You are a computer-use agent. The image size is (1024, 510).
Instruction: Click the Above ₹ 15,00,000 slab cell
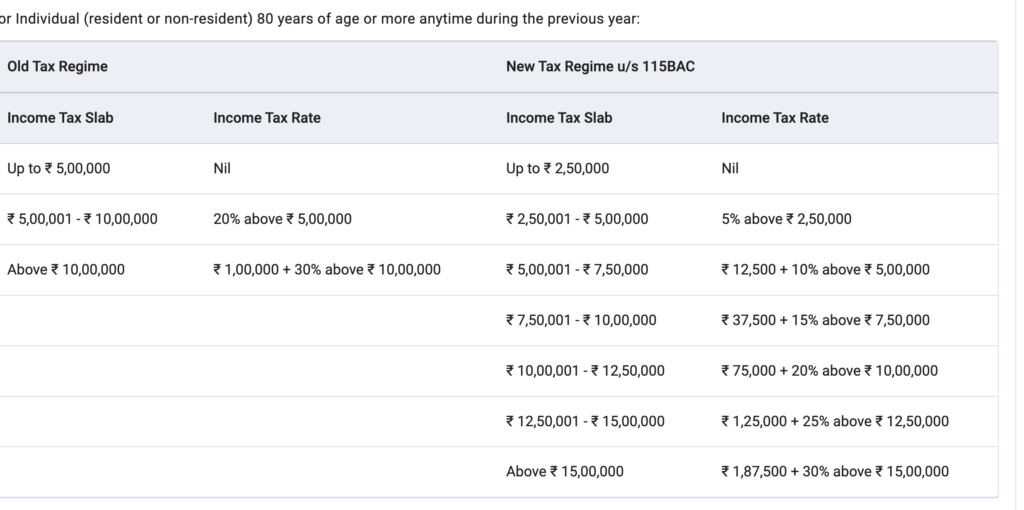click(x=565, y=471)
